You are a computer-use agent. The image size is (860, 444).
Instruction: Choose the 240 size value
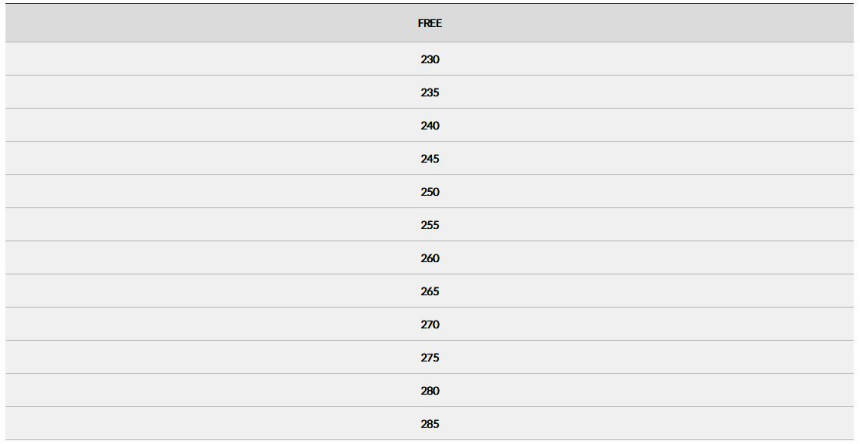(429, 126)
